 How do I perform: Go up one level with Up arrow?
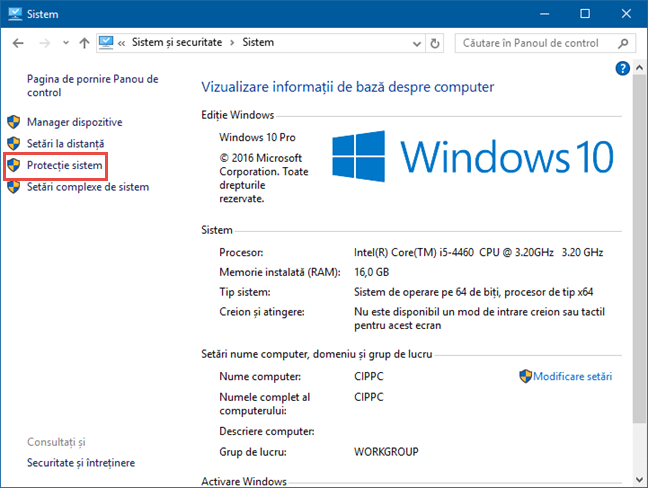pos(85,44)
